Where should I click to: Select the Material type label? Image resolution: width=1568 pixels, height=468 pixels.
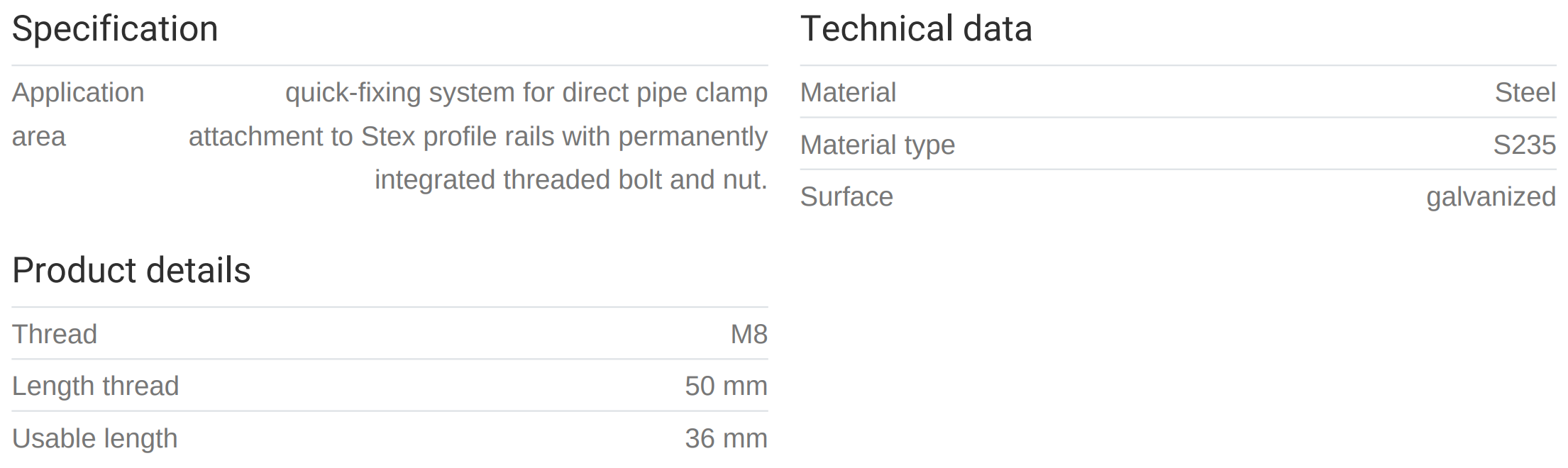[x=877, y=145]
